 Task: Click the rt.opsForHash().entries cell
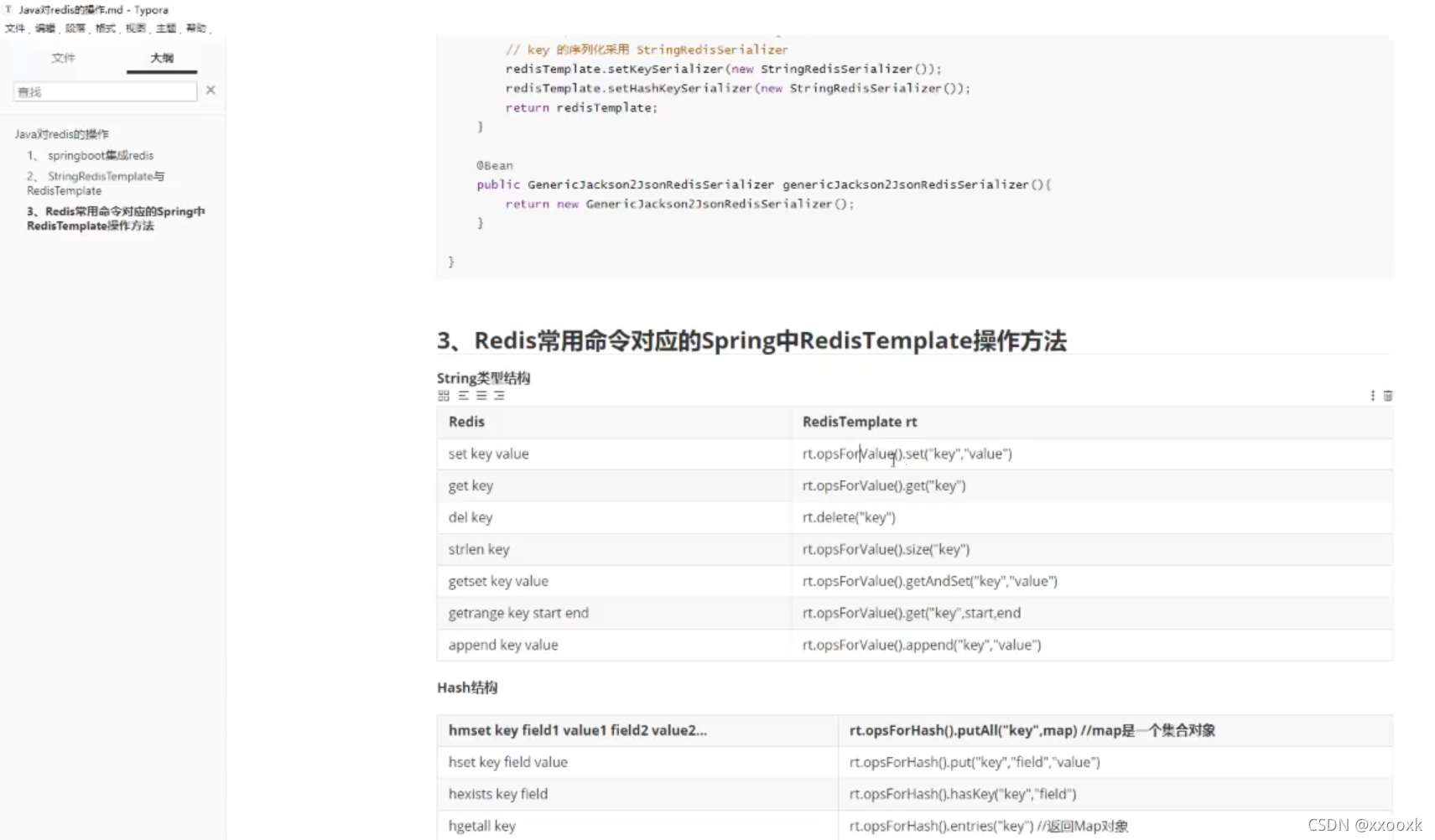pyautogui.click(x=1115, y=826)
